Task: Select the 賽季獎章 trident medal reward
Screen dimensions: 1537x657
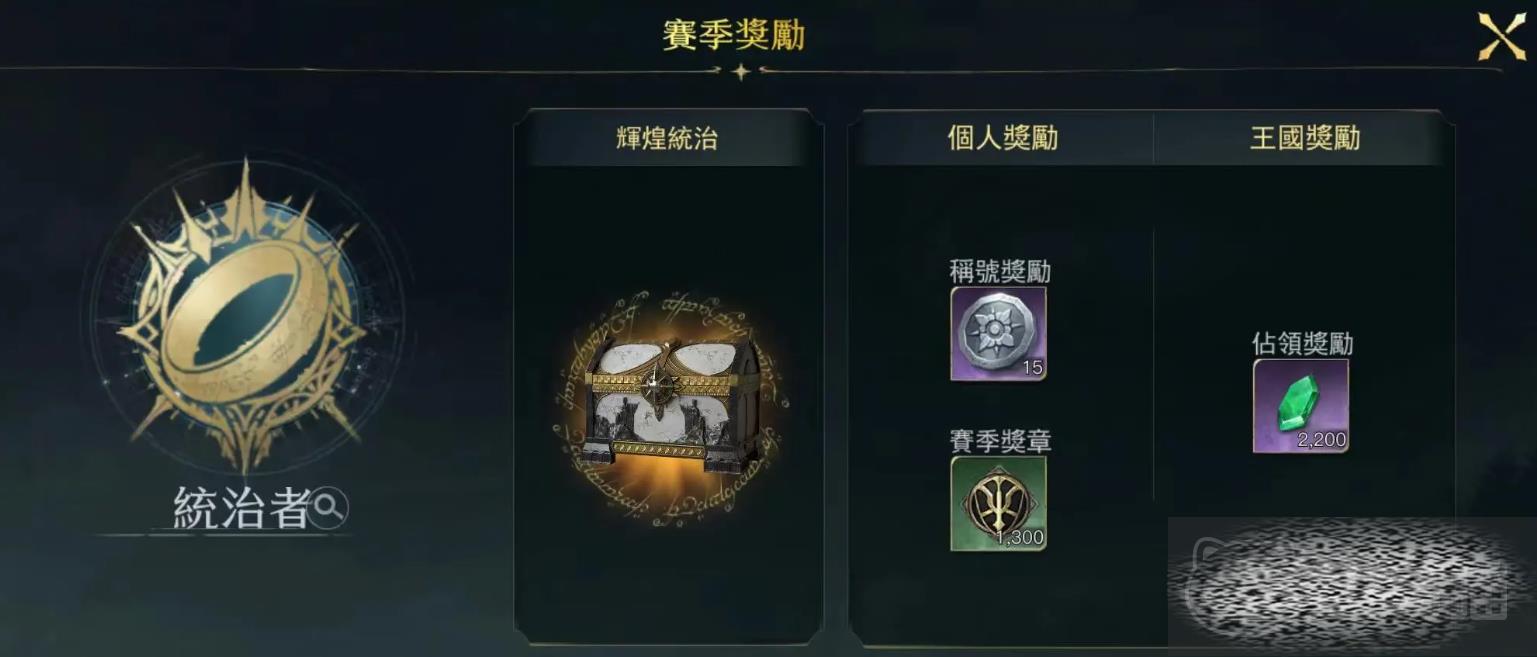Action: (x=998, y=503)
